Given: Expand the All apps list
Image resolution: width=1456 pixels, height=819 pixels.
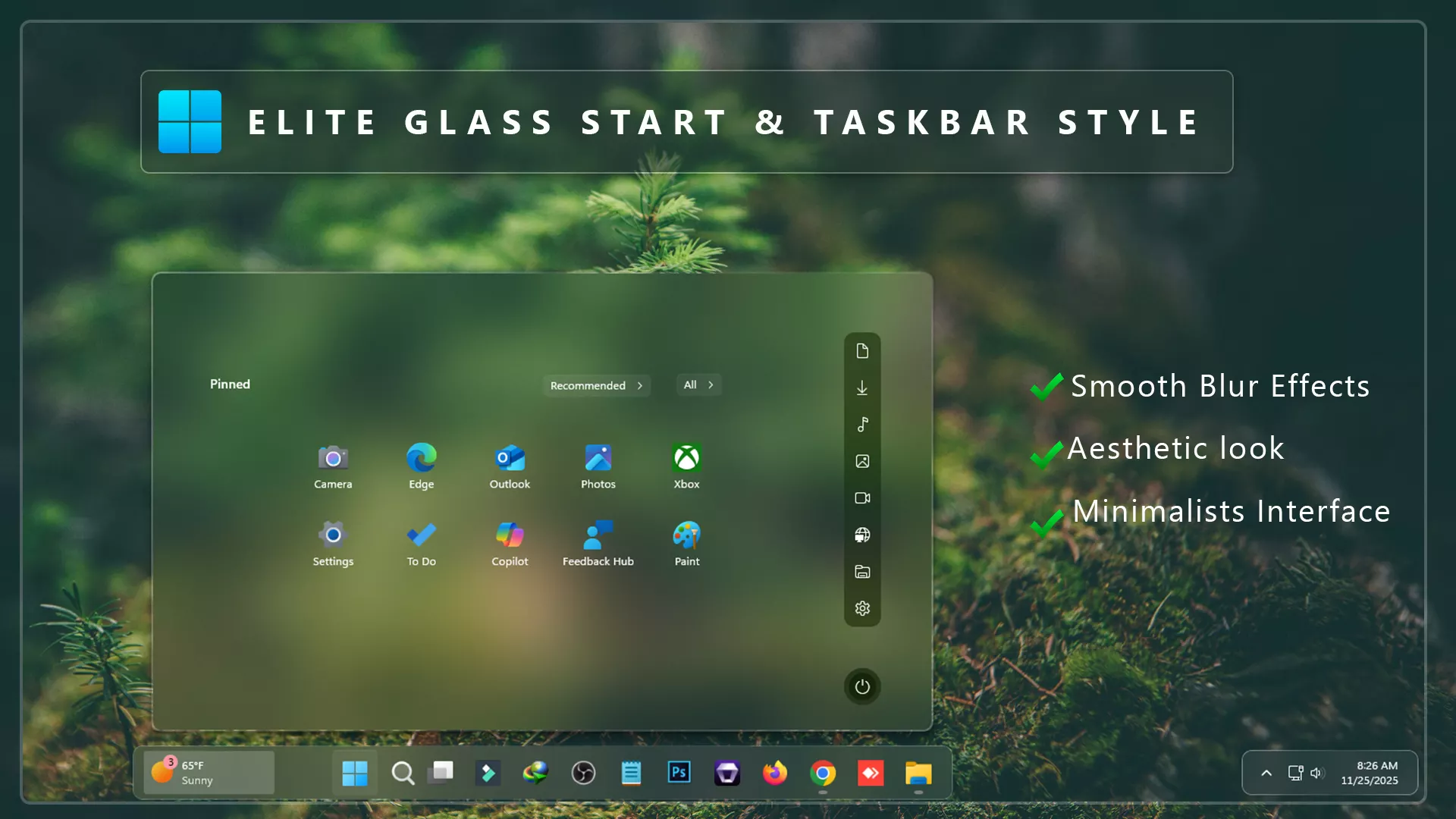Looking at the screenshot, I should (x=697, y=384).
